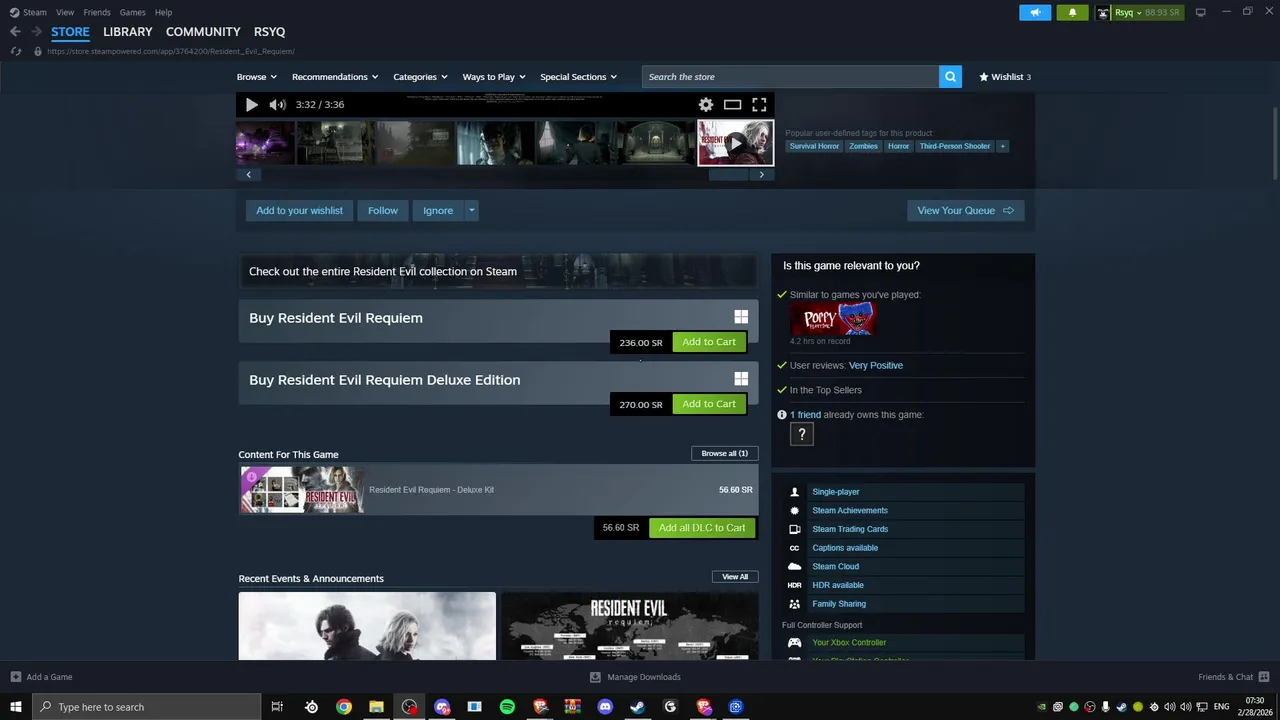This screenshot has height=720, width=1280.
Task: Open the Resident Evil Requiem Deluxe Kit row
Action: (x=498, y=490)
